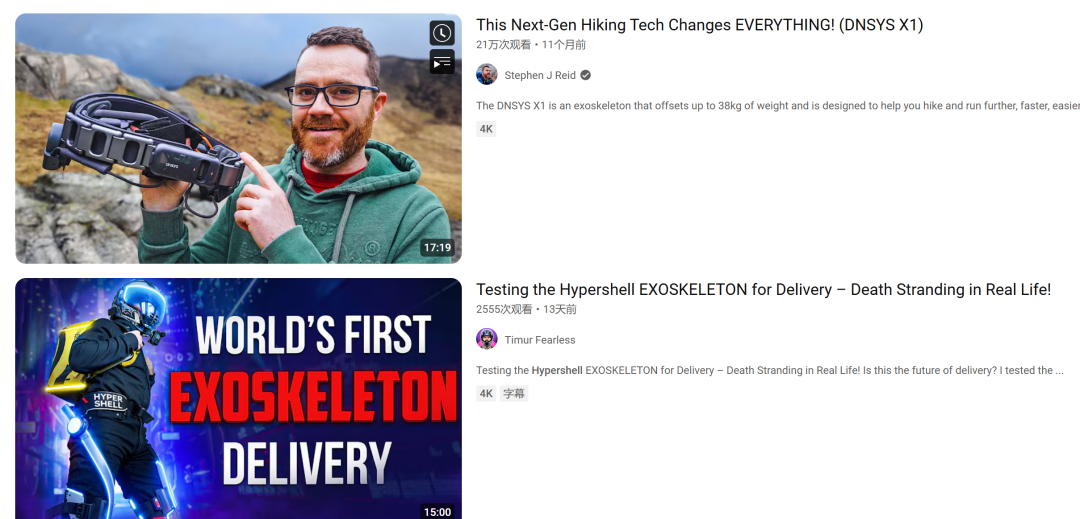Click the 17:19 duration badge
1080x519 pixels.
(437, 248)
